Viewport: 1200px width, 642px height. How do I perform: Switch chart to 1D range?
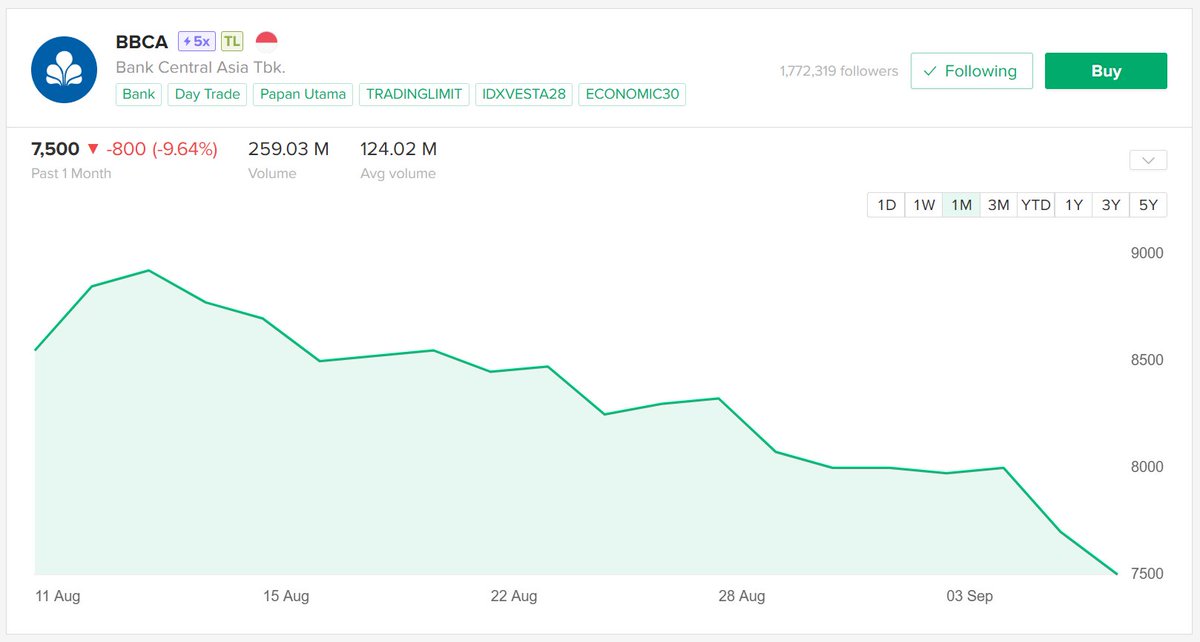coord(886,205)
